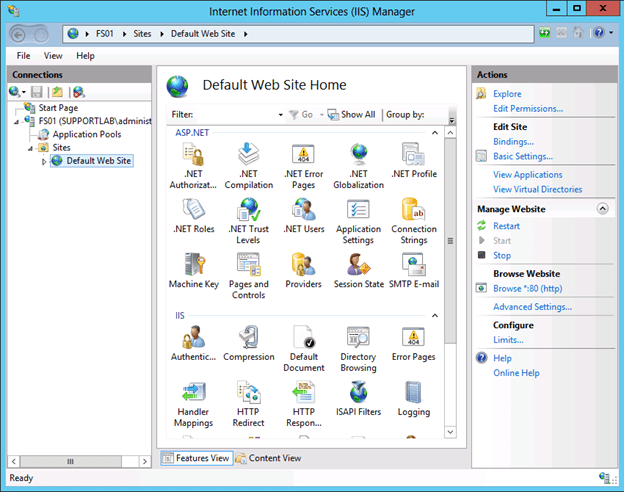Open the Logging feature
The width and height of the screenshot is (624, 492).
tap(413, 398)
